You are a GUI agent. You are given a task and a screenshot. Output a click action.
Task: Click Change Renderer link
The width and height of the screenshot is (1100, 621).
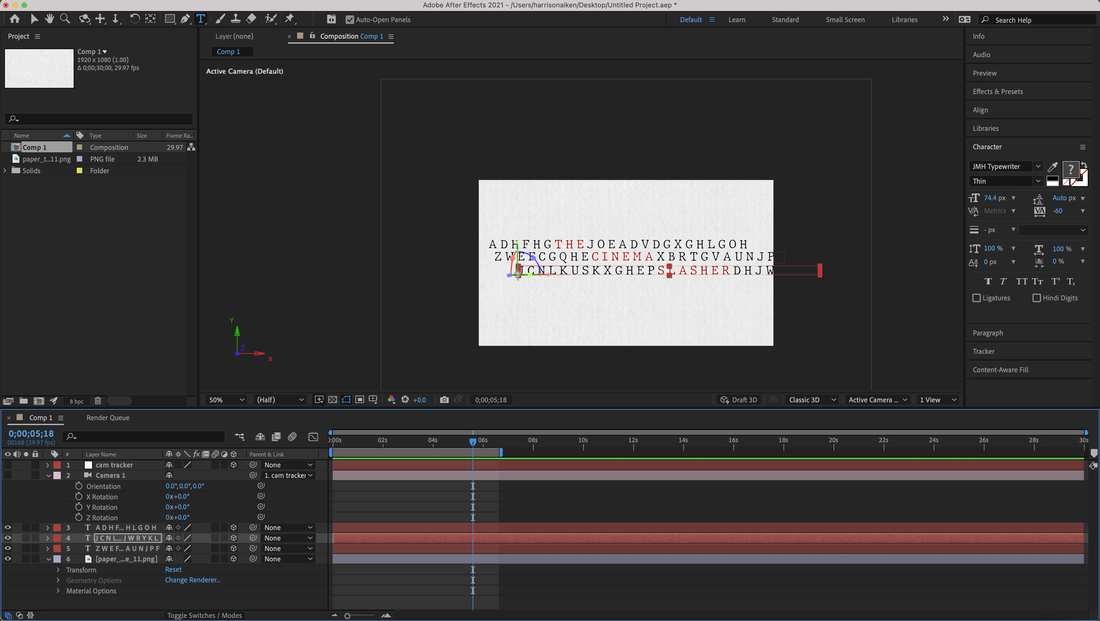click(x=192, y=580)
